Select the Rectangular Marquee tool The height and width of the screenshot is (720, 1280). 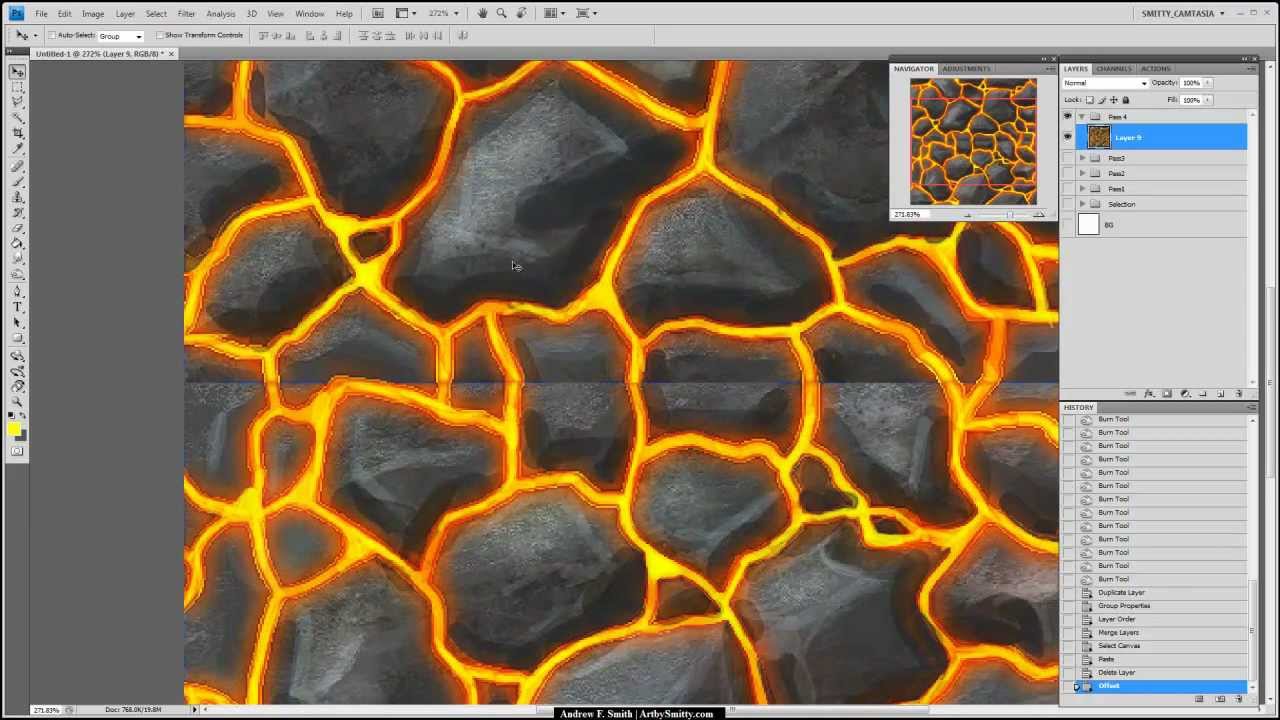pos(18,87)
